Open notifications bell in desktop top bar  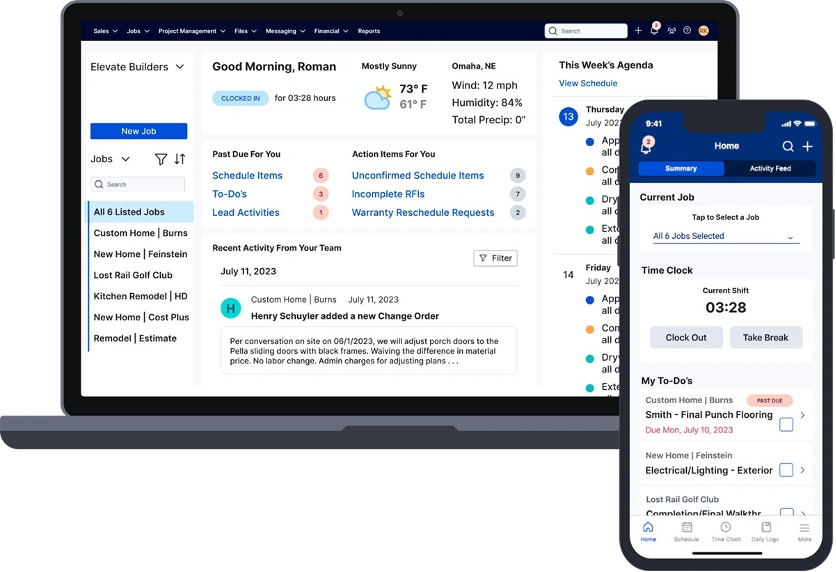tap(654, 31)
